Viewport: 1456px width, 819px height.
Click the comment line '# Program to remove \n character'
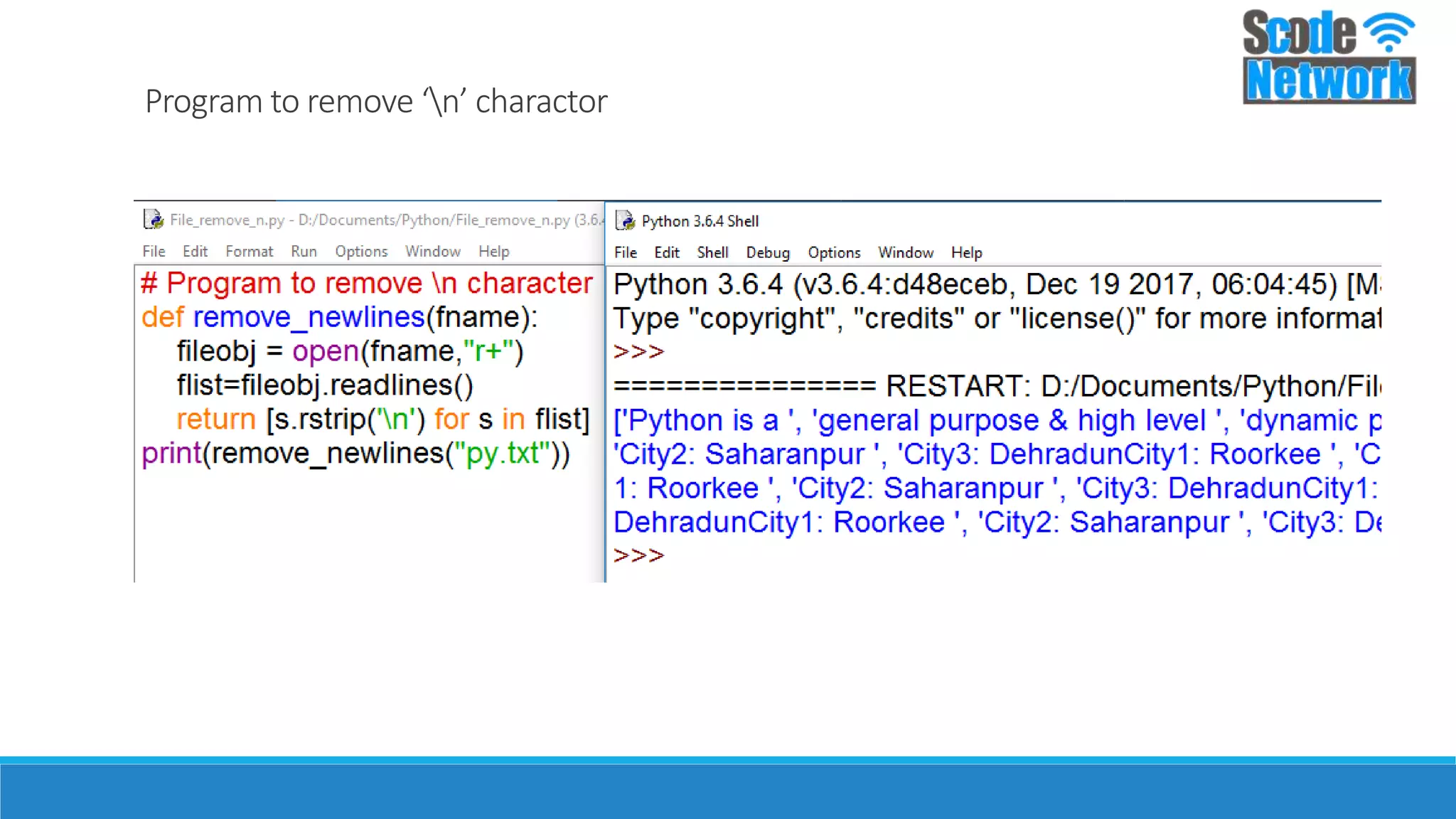click(367, 283)
